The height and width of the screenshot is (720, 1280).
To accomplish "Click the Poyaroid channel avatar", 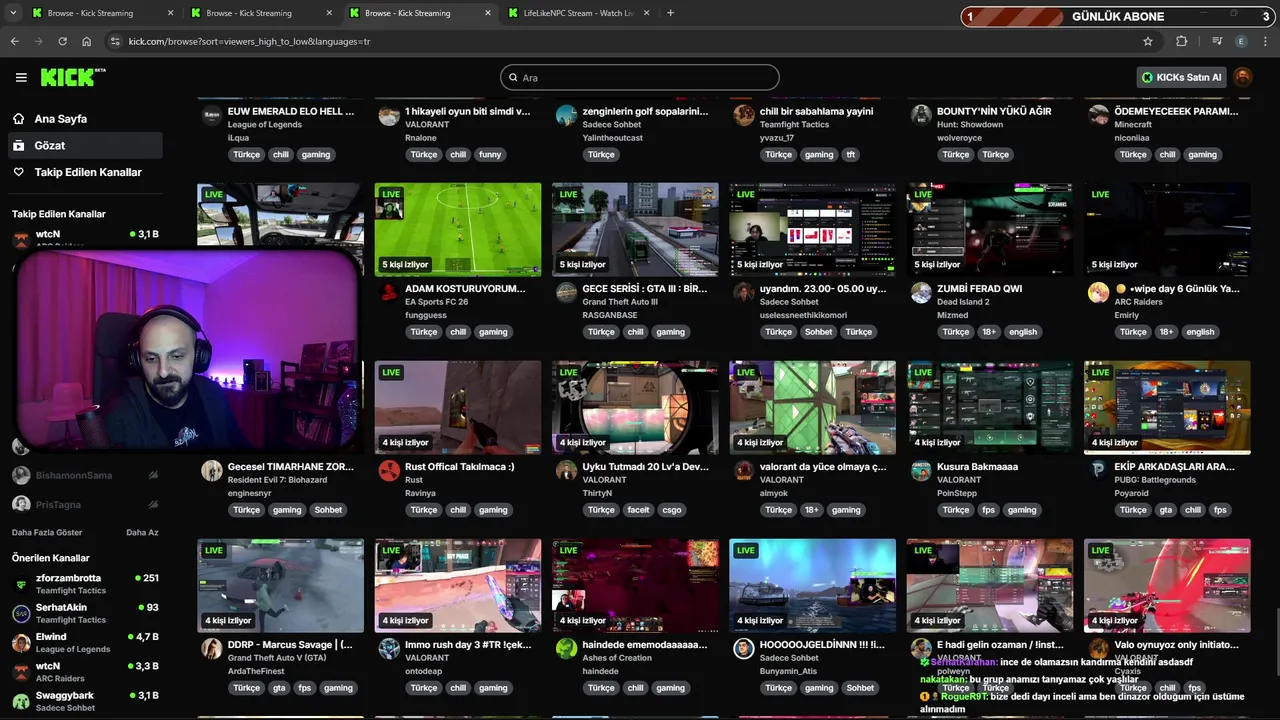I will tap(1098, 471).
